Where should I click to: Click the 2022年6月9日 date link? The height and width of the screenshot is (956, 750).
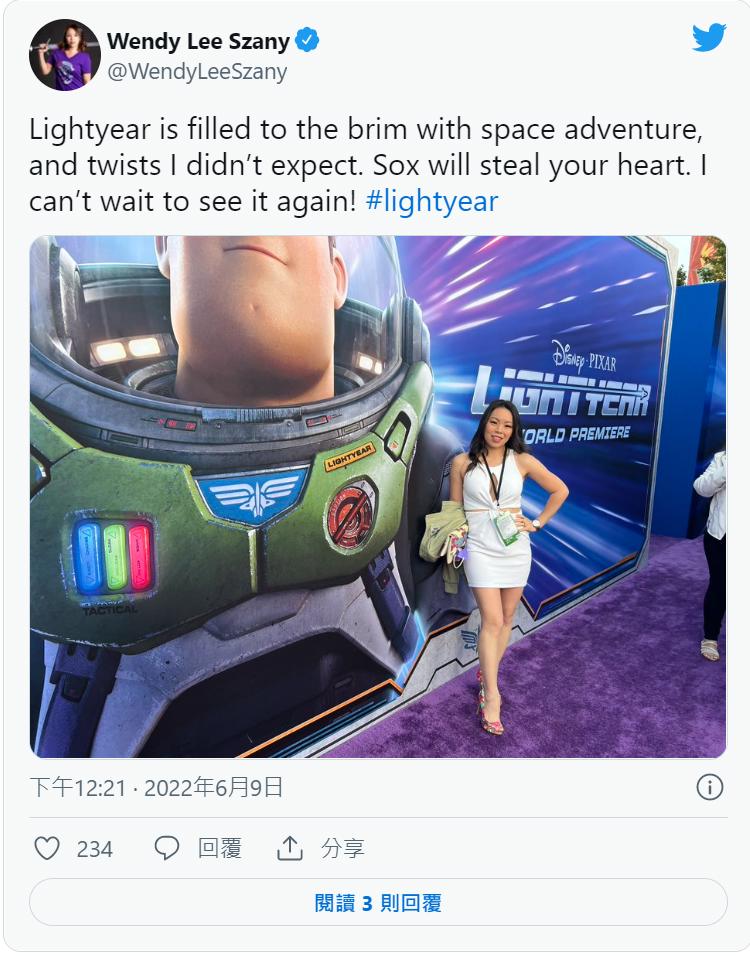(x=213, y=788)
